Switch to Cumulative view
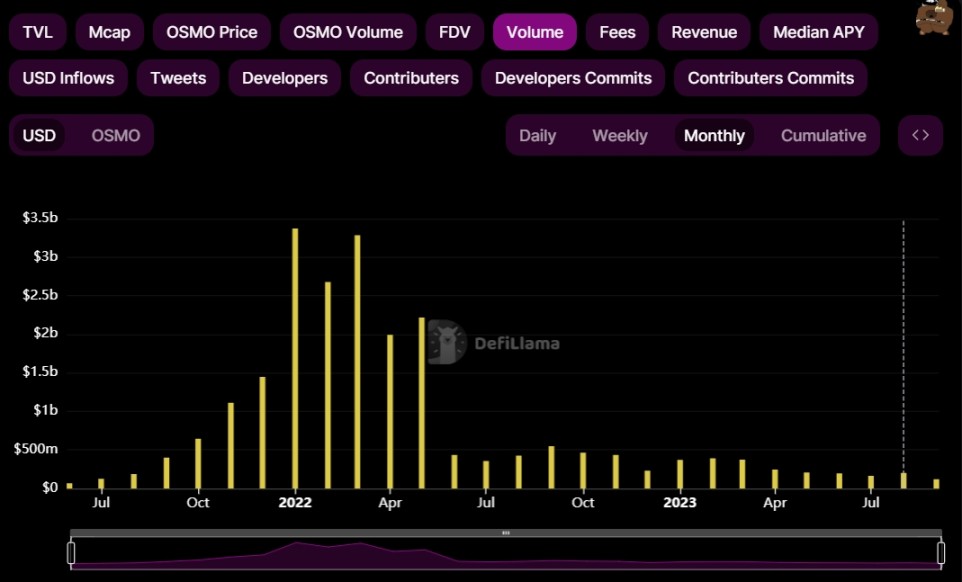The height and width of the screenshot is (582, 962). [x=822, y=135]
